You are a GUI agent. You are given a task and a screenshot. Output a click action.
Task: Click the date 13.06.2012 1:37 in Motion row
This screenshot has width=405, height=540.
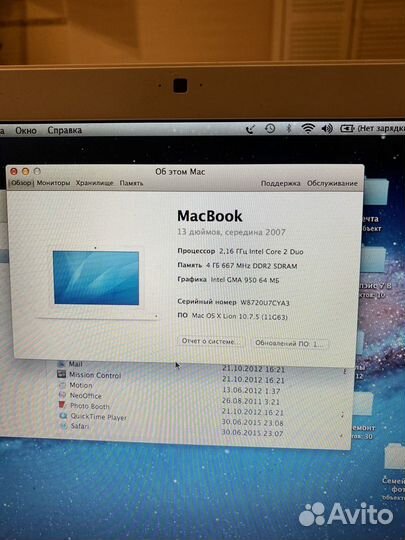coord(251,391)
